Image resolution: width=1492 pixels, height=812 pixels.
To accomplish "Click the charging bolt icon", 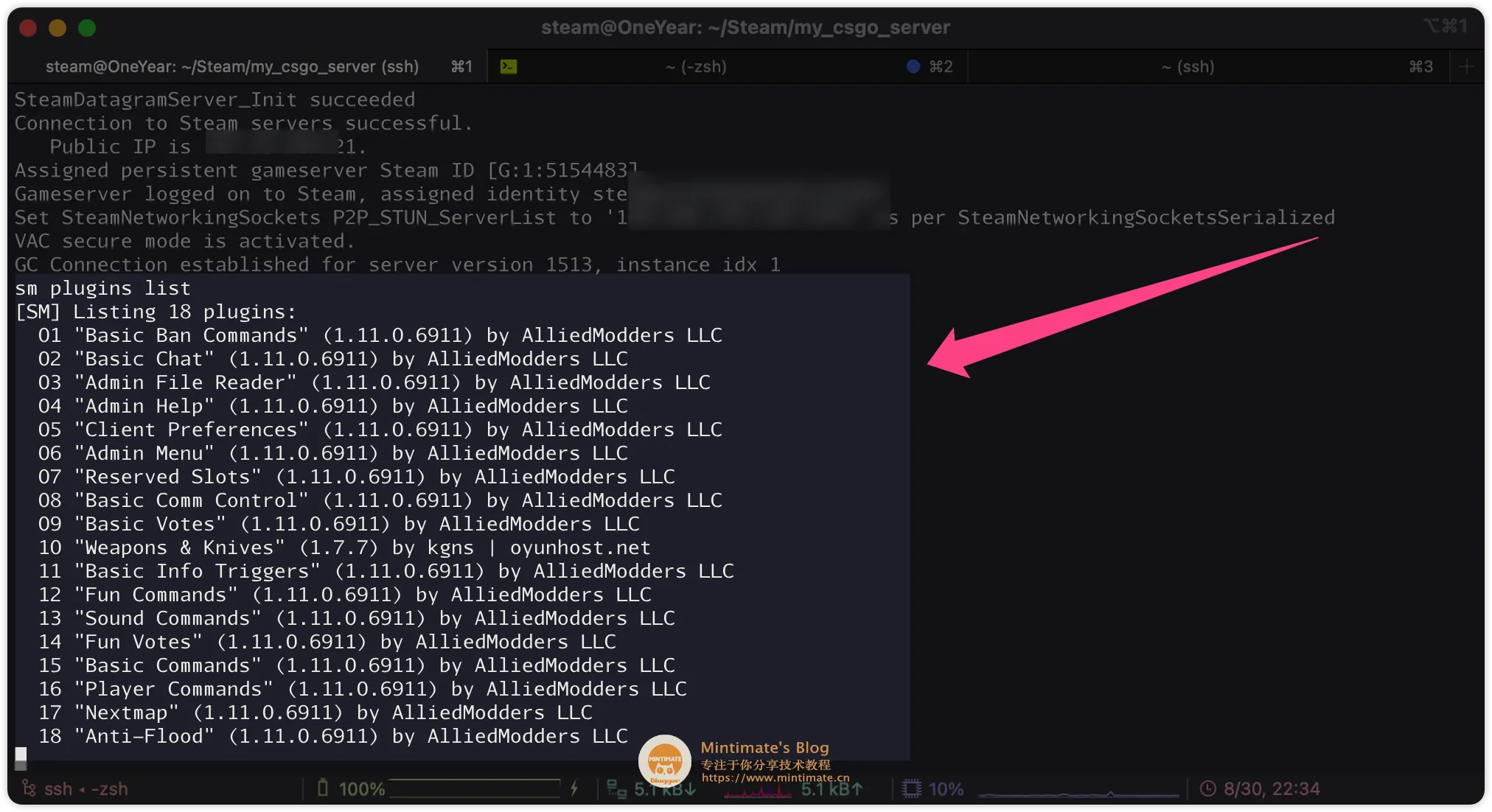I will (574, 788).
